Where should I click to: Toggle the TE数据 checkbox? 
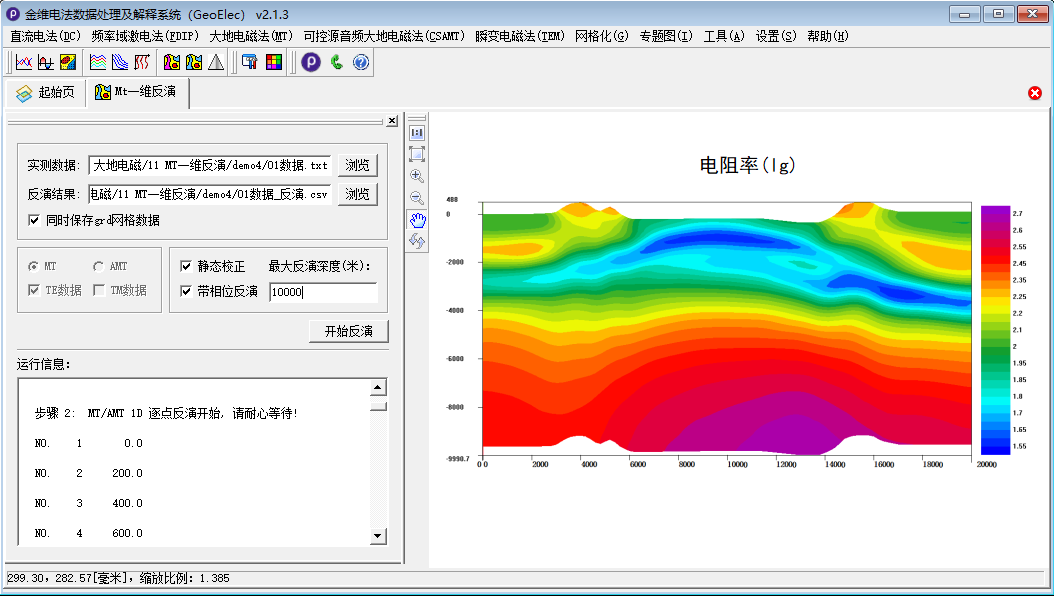[34, 290]
